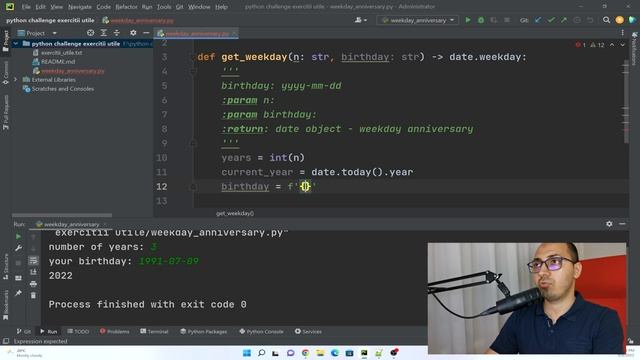Expand External Libraries node
The image size is (640, 360).
tap(16, 80)
